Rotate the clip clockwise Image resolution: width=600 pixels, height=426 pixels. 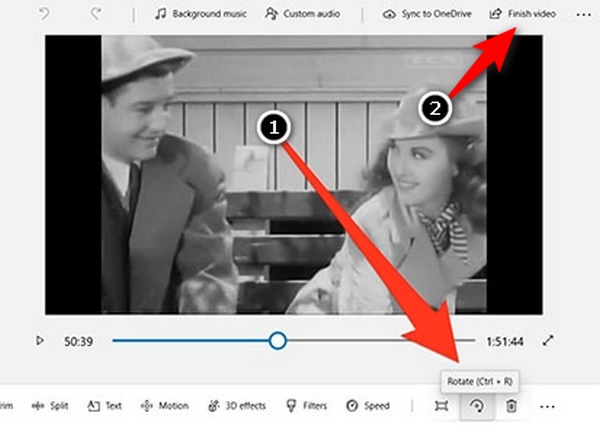(477, 406)
